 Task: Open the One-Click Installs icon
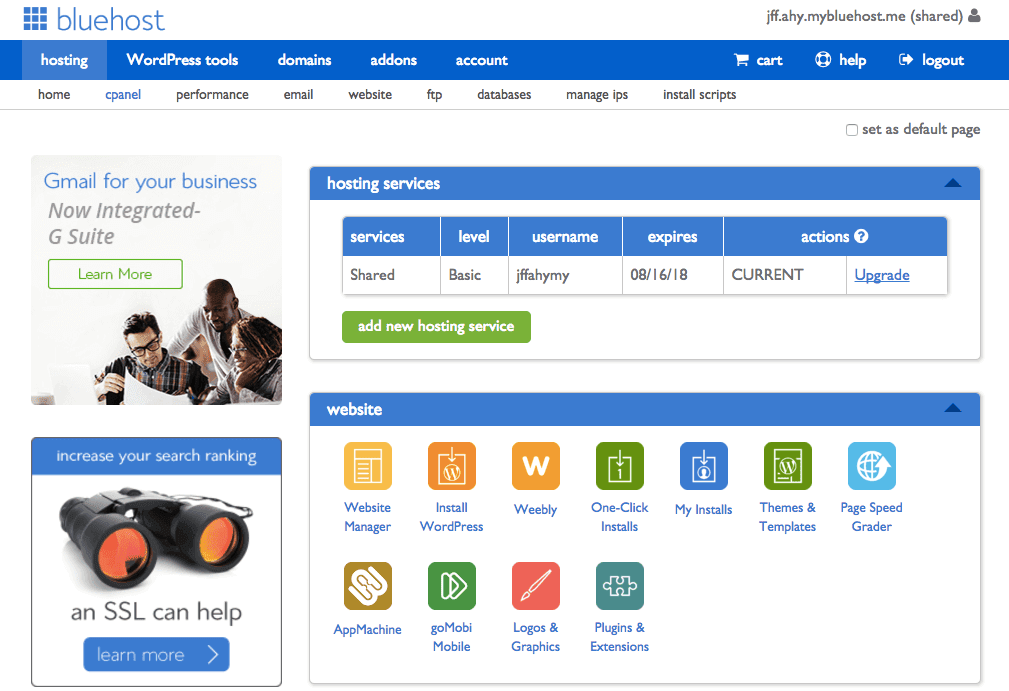620,466
